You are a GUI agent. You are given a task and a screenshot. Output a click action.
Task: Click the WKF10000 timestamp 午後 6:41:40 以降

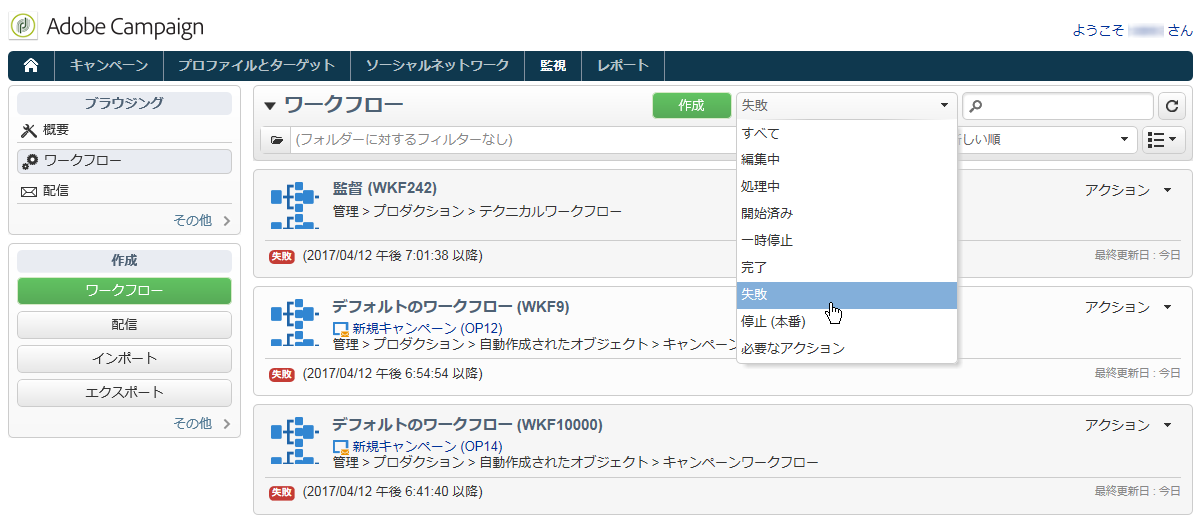[x=393, y=492]
